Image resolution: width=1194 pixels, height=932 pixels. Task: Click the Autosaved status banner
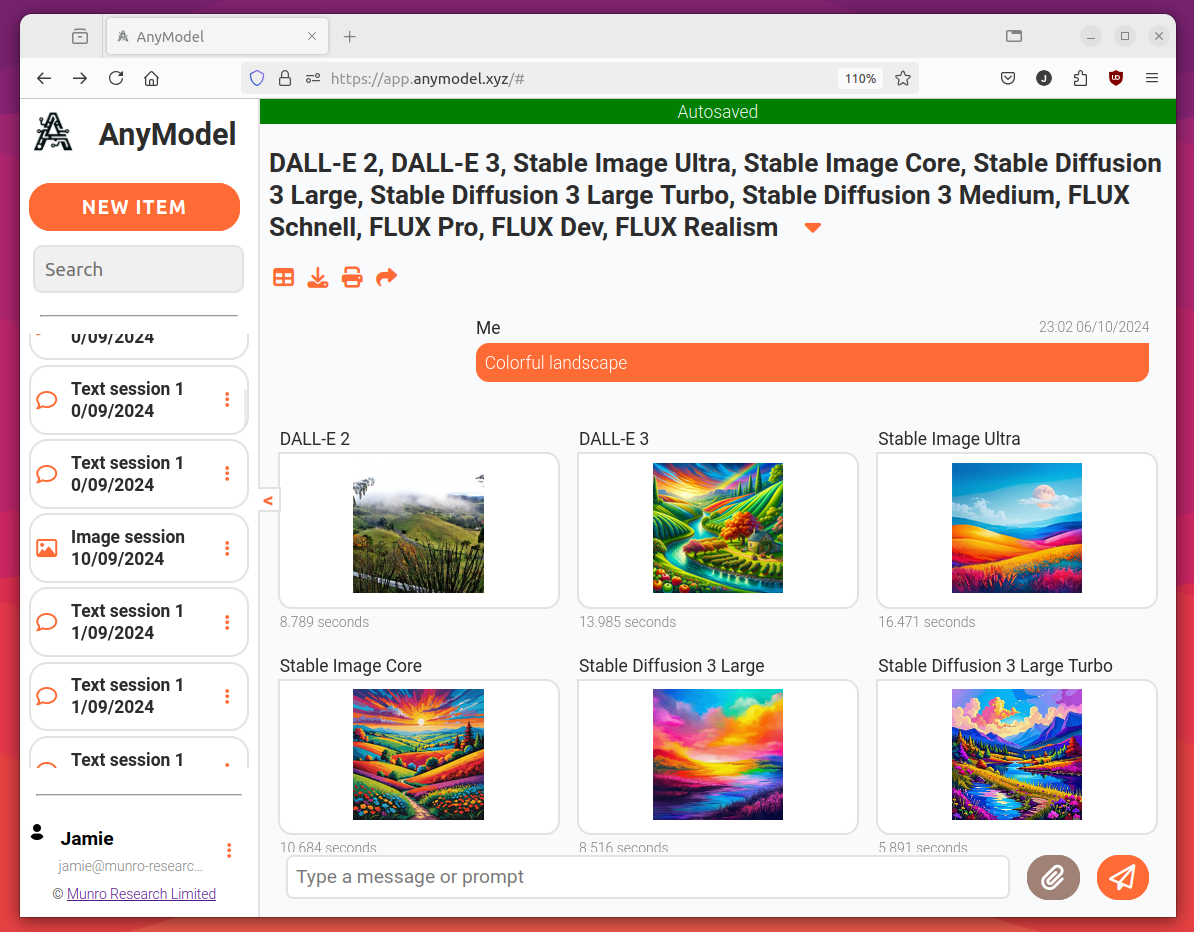(718, 112)
